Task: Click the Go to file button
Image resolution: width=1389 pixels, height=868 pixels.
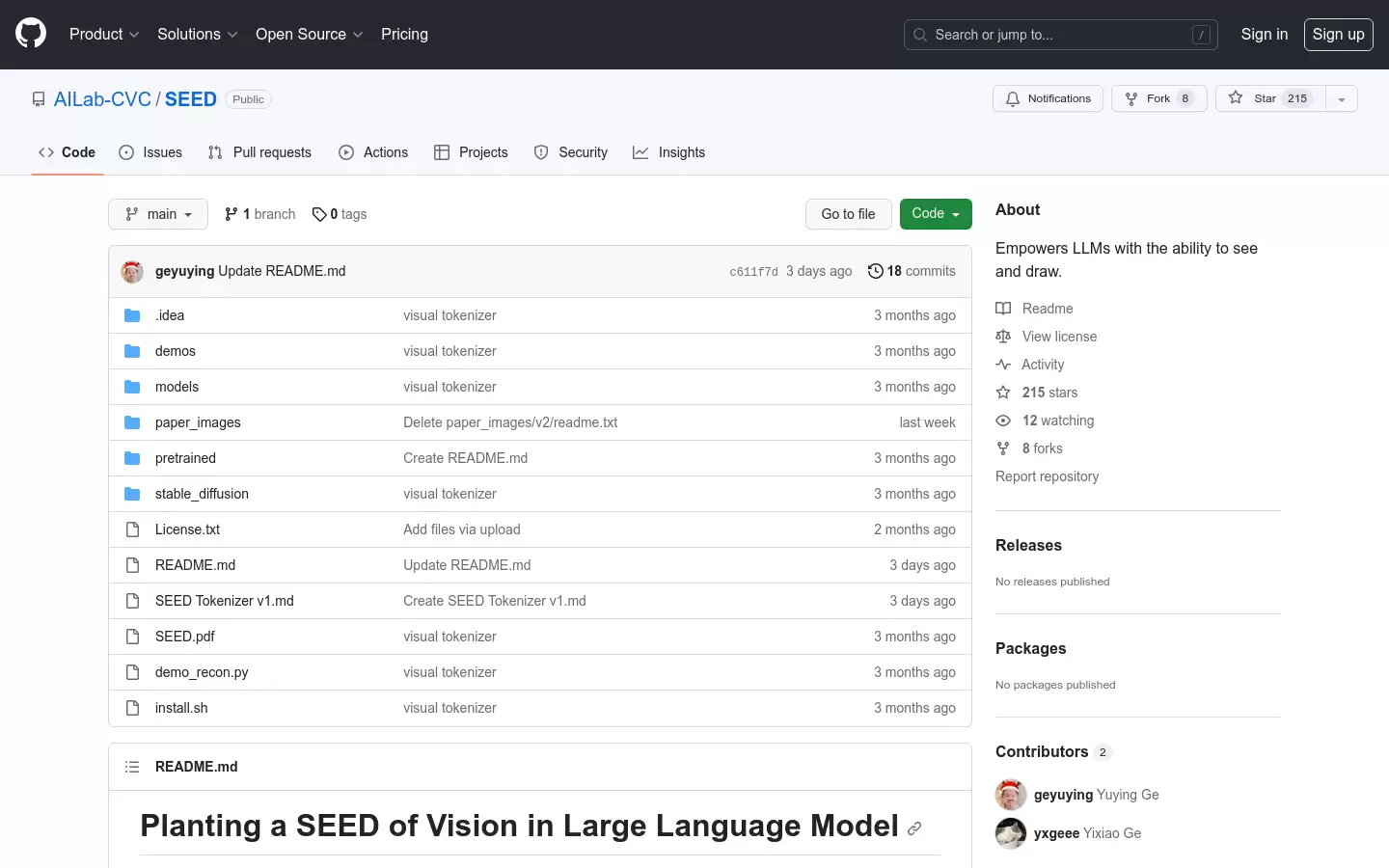Action: click(848, 214)
